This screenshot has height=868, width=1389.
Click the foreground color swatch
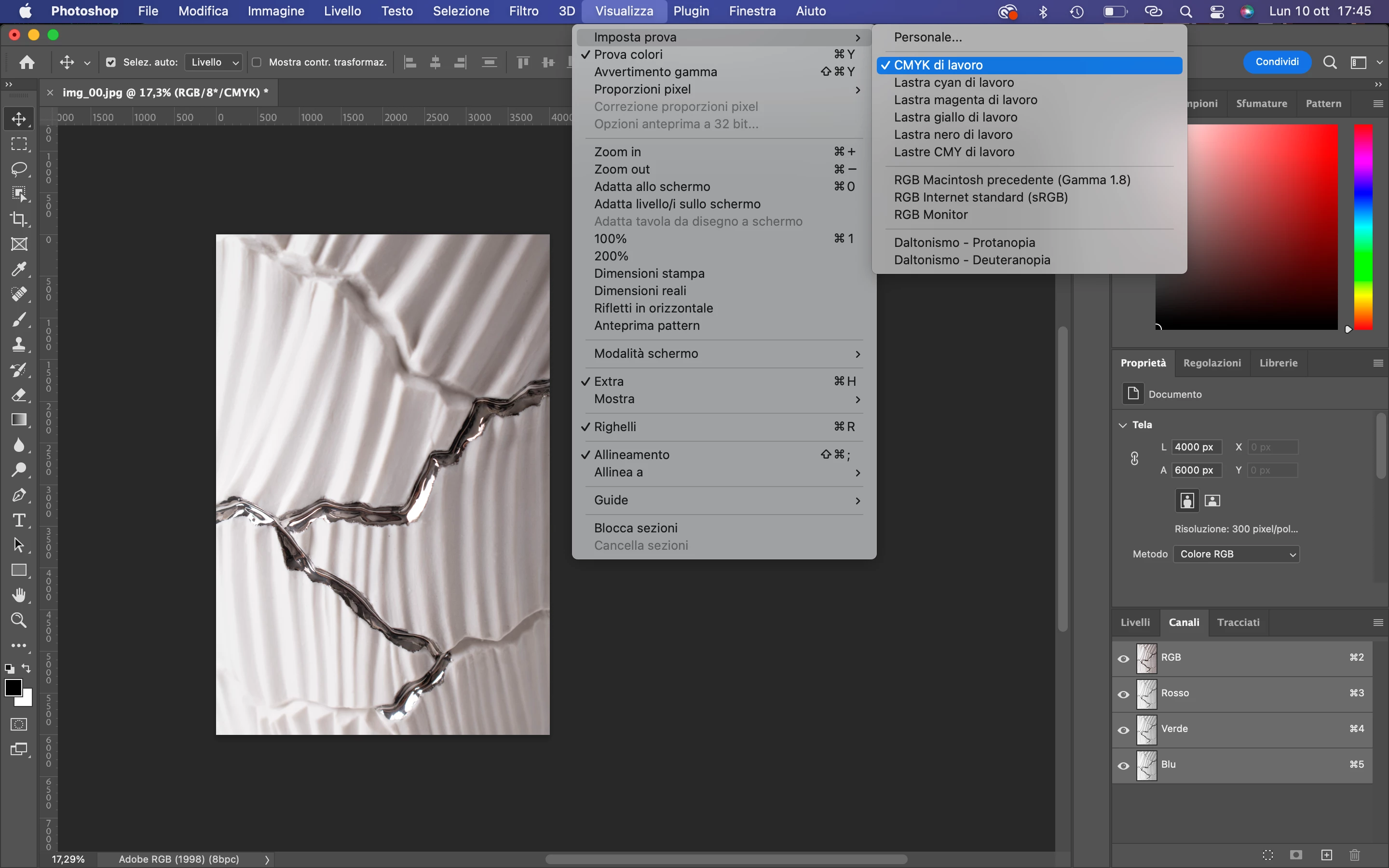[13, 687]
